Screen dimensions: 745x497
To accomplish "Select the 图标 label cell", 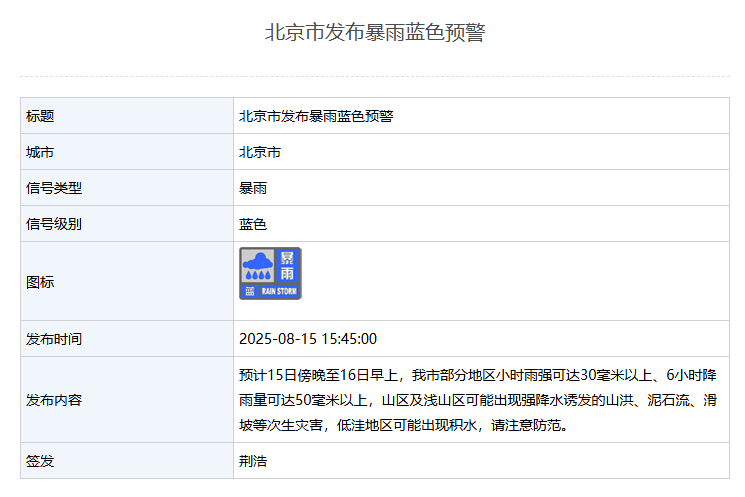I will tap(40, 282).
